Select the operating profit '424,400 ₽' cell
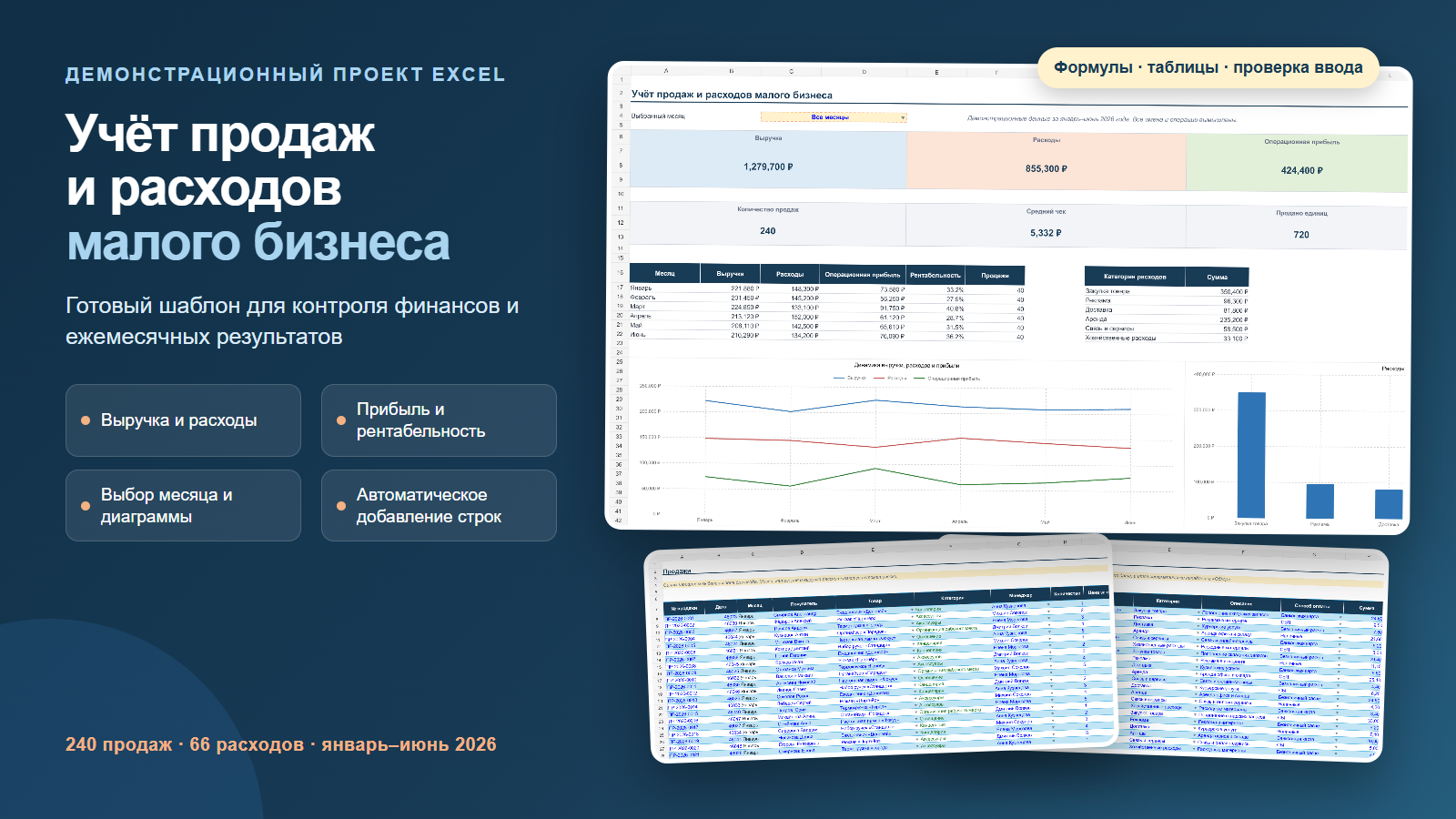The height and width of the screenshot is (819, 1456). (1301, 170)
